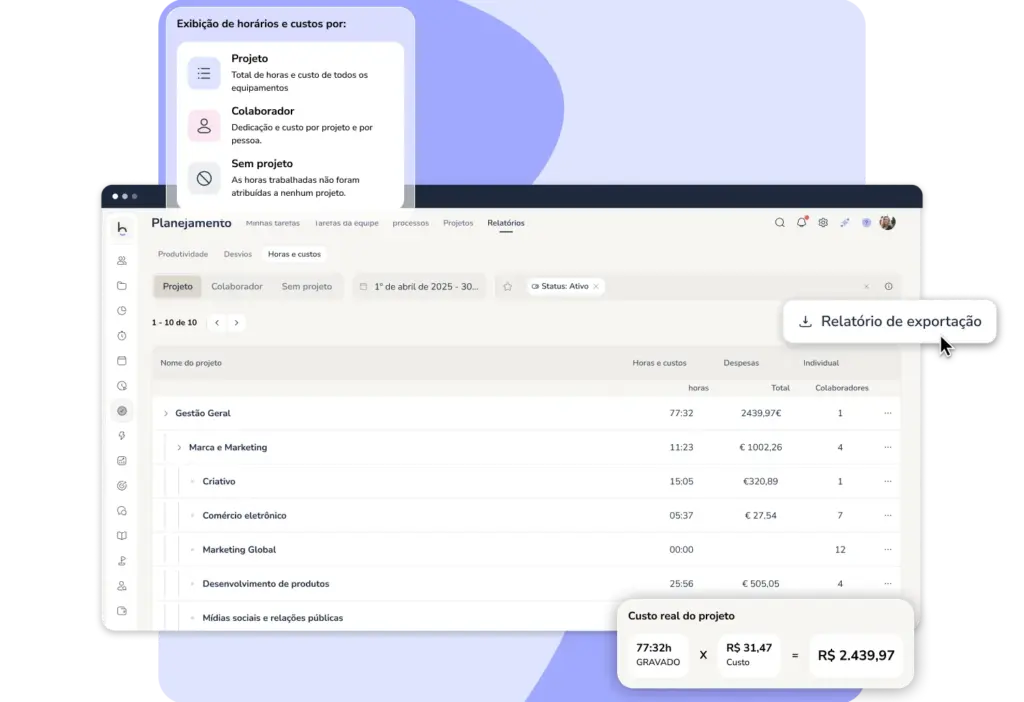The height and width of the screenshot is (702, 1024).
Task: Open options menu for Marketing Global row
Action: tap(888, 549)
